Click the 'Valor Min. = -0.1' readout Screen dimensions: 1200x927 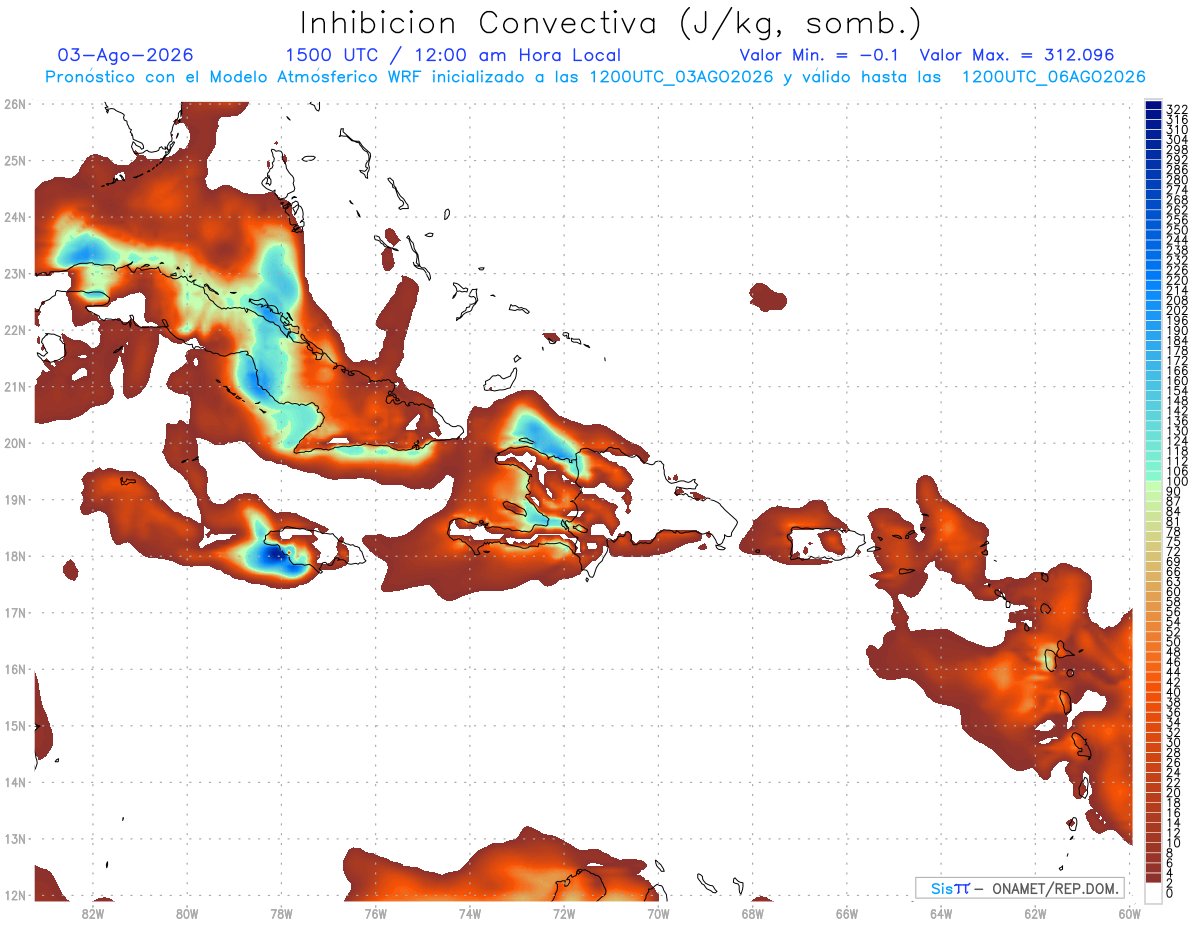(821, 55)
